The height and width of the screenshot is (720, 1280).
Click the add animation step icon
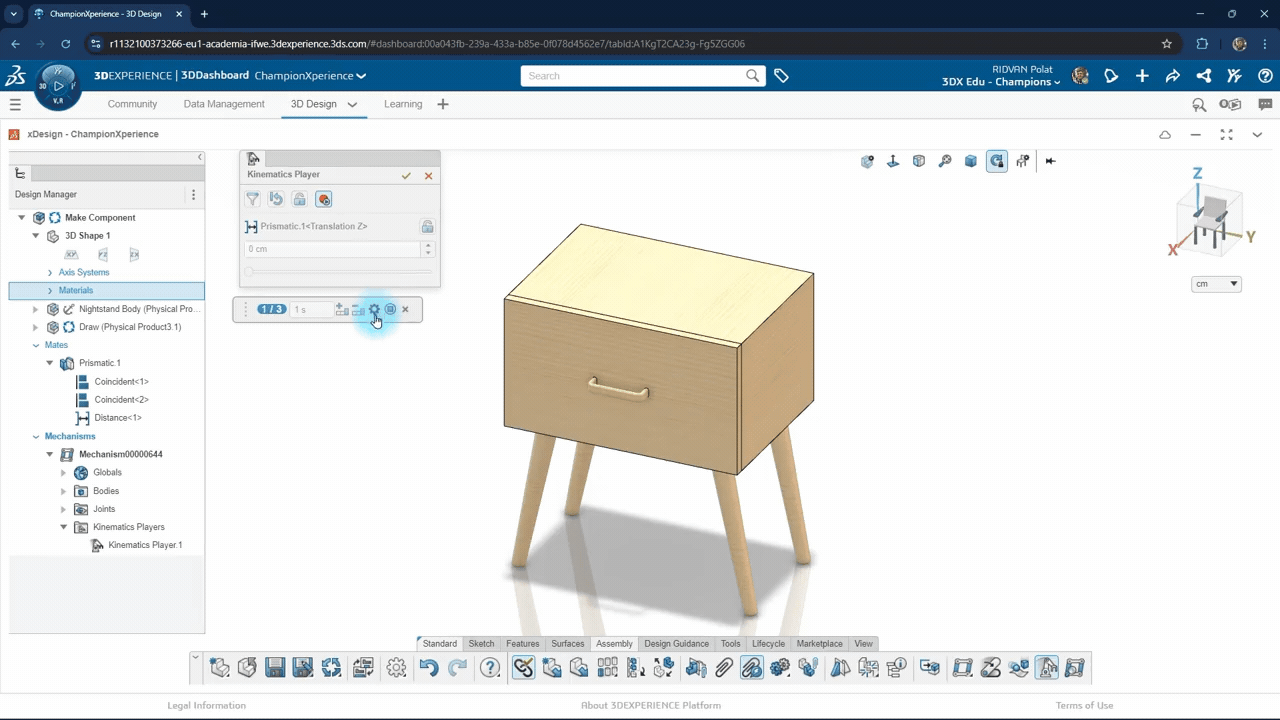click(342, 310)
